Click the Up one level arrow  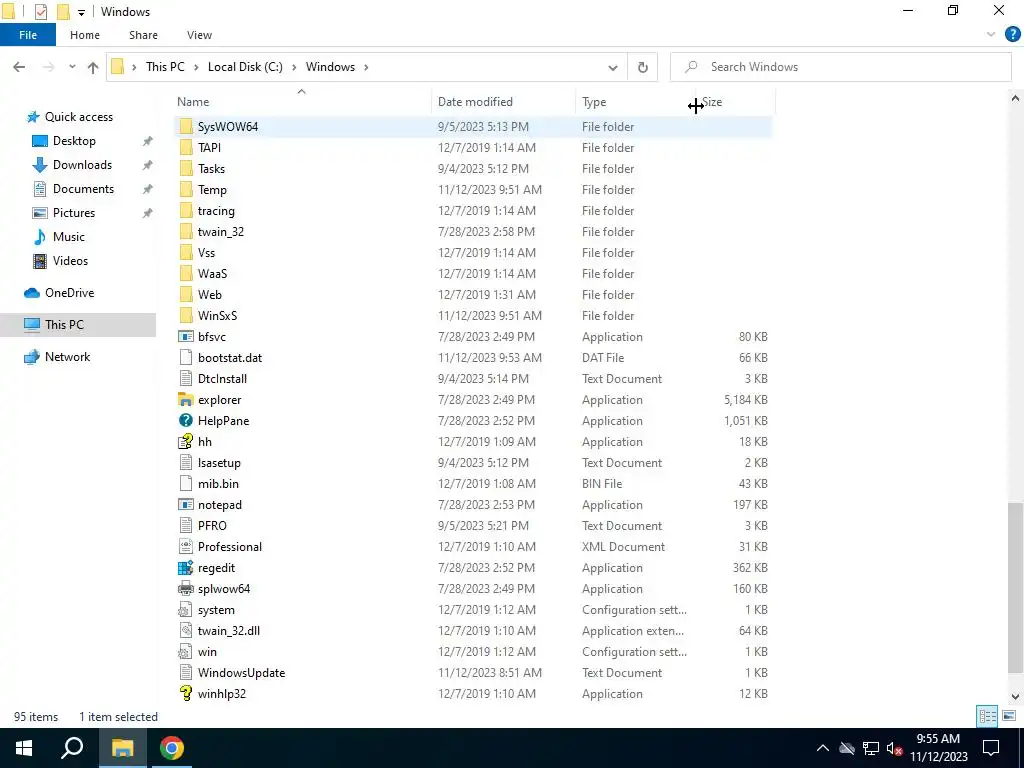(93, 67)
